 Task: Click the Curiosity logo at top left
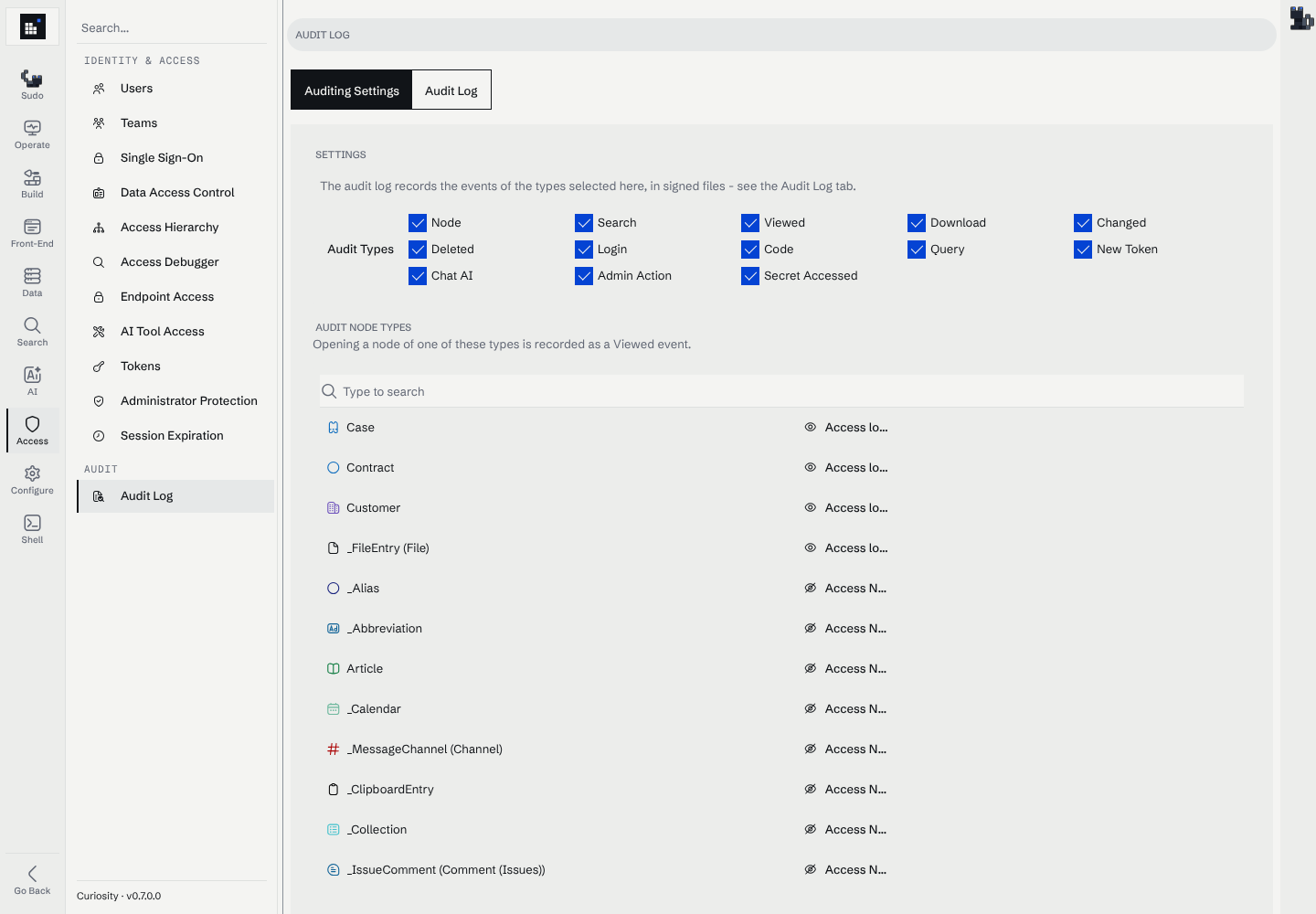pyautogui.click(x=32, y=27)
